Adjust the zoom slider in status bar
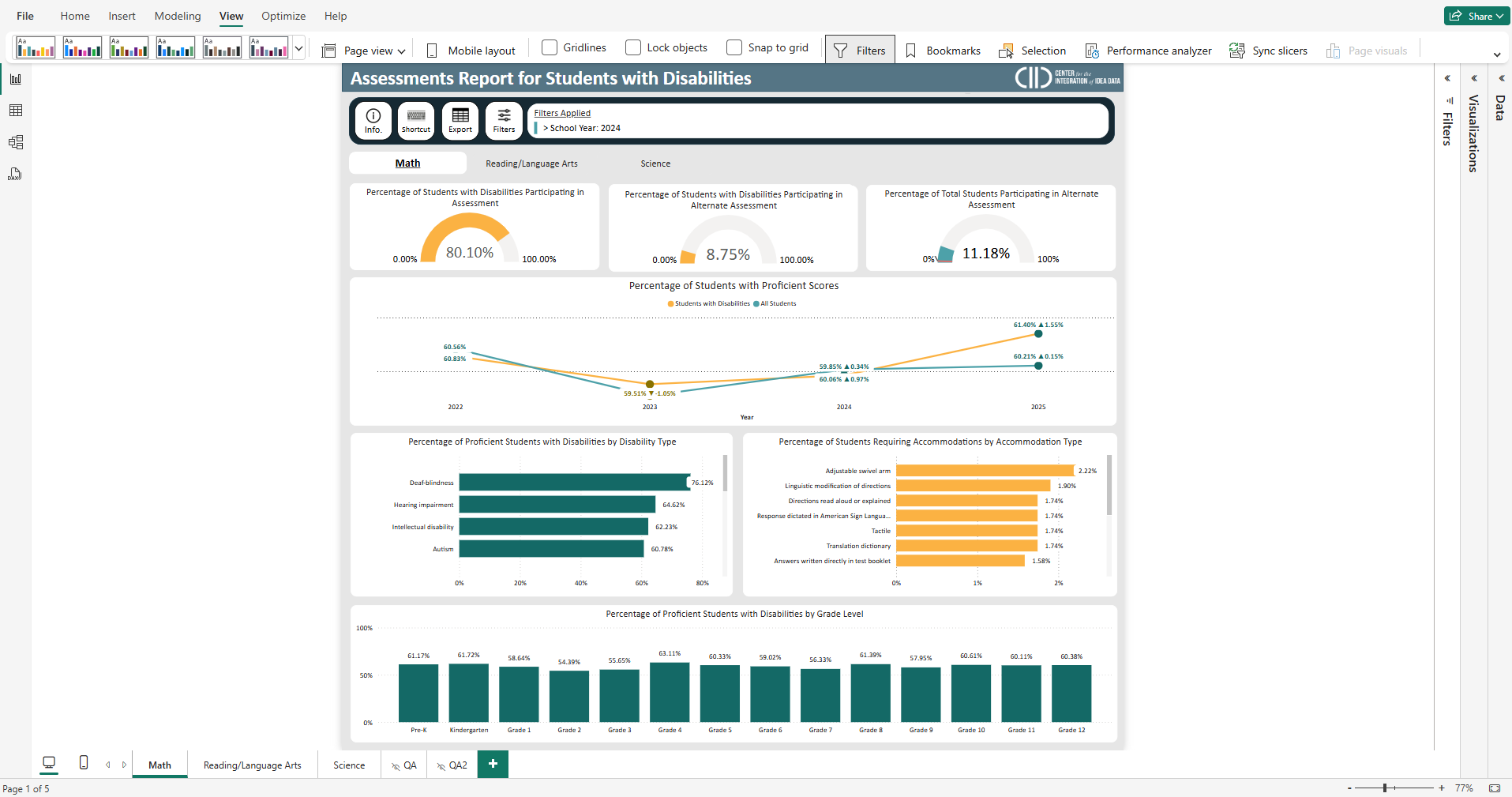 click(1385, 788)
